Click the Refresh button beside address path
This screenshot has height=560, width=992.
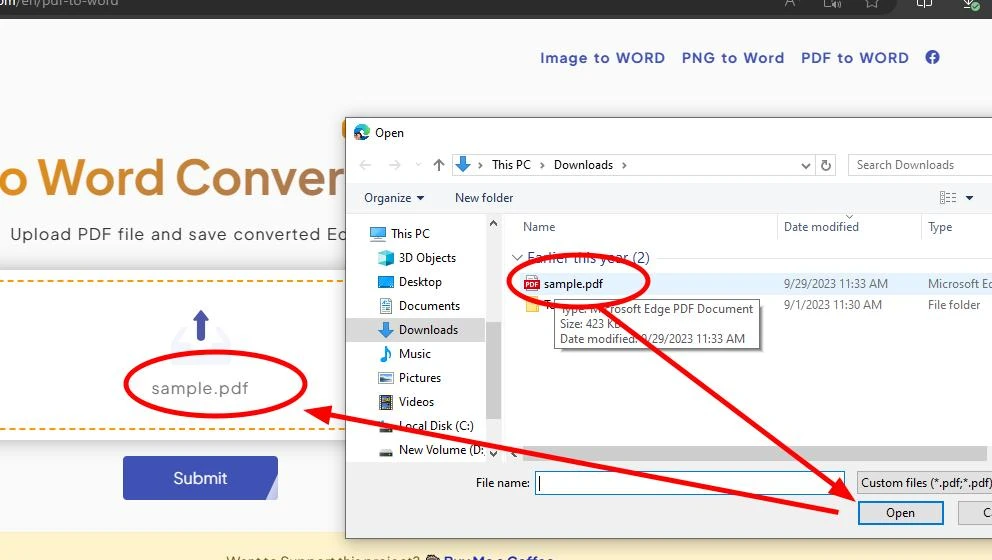point(826,165)
